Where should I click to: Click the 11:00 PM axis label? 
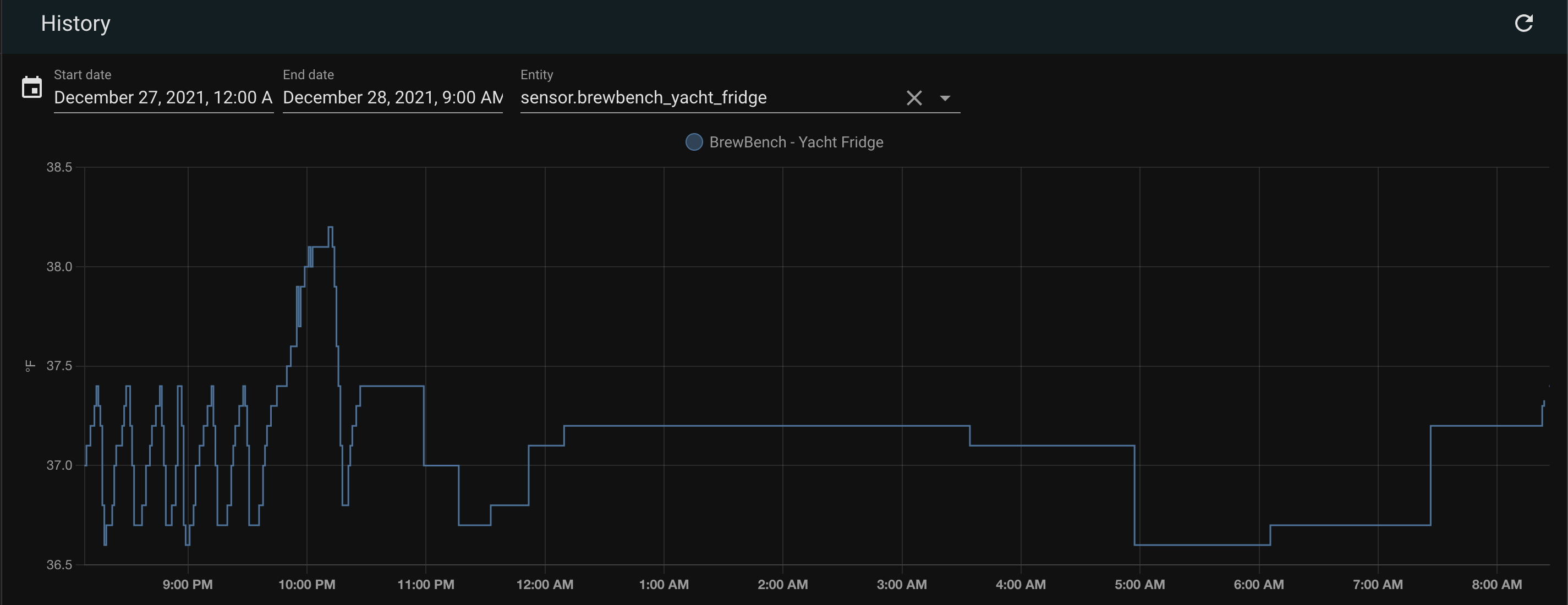click(x=425, y=584)
